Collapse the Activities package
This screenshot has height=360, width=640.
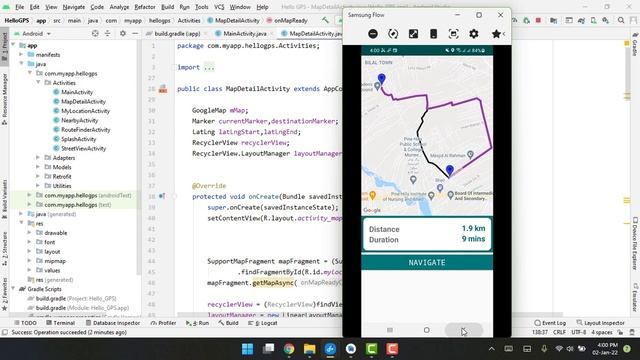(x=38, y=82)
